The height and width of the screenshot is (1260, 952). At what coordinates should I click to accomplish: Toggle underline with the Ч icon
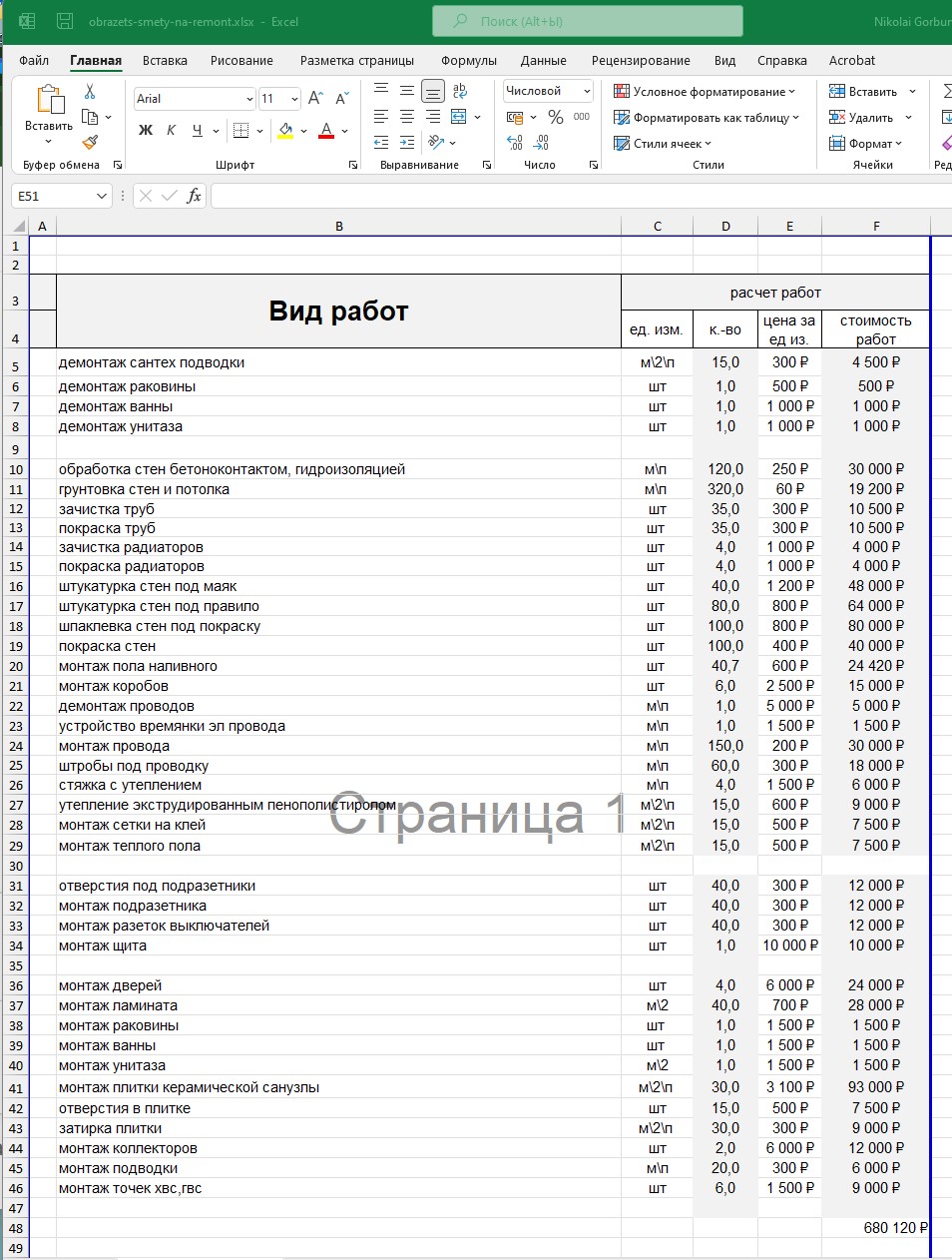[197, 130]
